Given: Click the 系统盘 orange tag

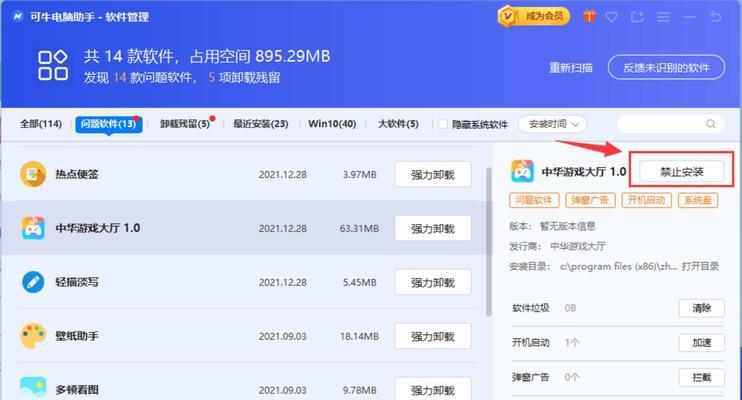Looking at the screenshot, I should pyautogui.click(x=698, y=200).
